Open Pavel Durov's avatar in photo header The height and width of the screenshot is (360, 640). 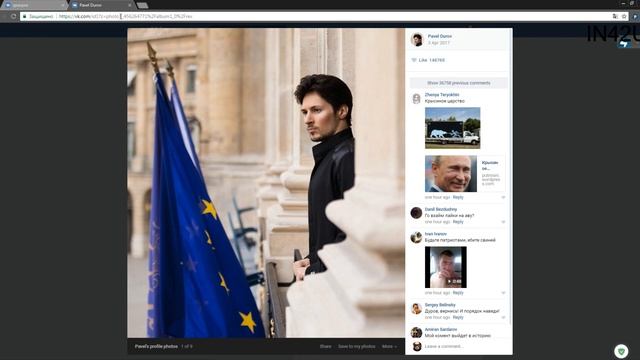[x=417, y=40]
